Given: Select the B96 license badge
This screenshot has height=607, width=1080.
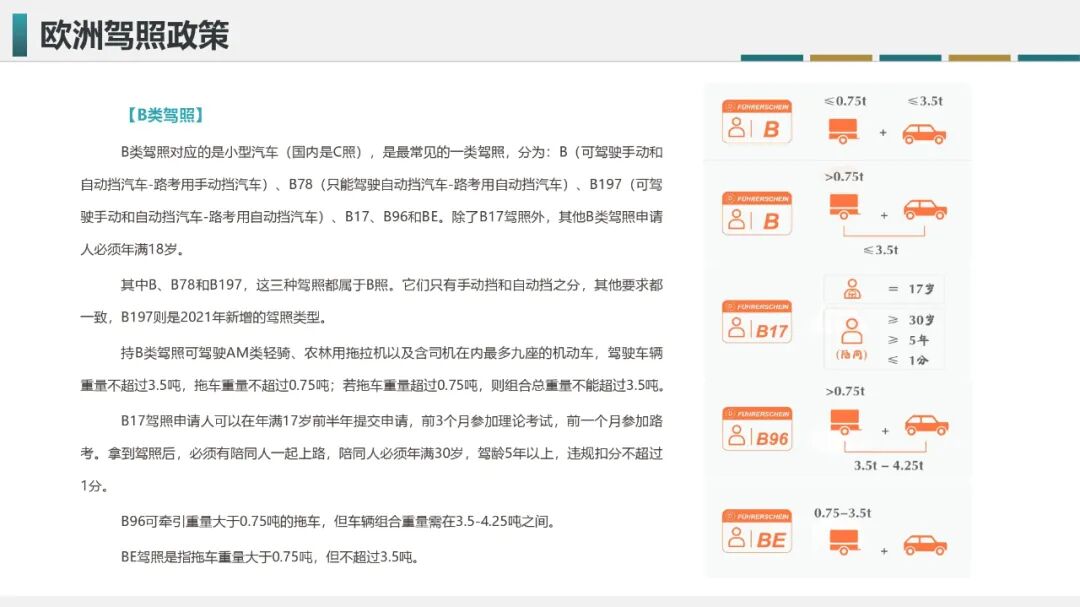Looking at the screenshot, I should (756, 429).
